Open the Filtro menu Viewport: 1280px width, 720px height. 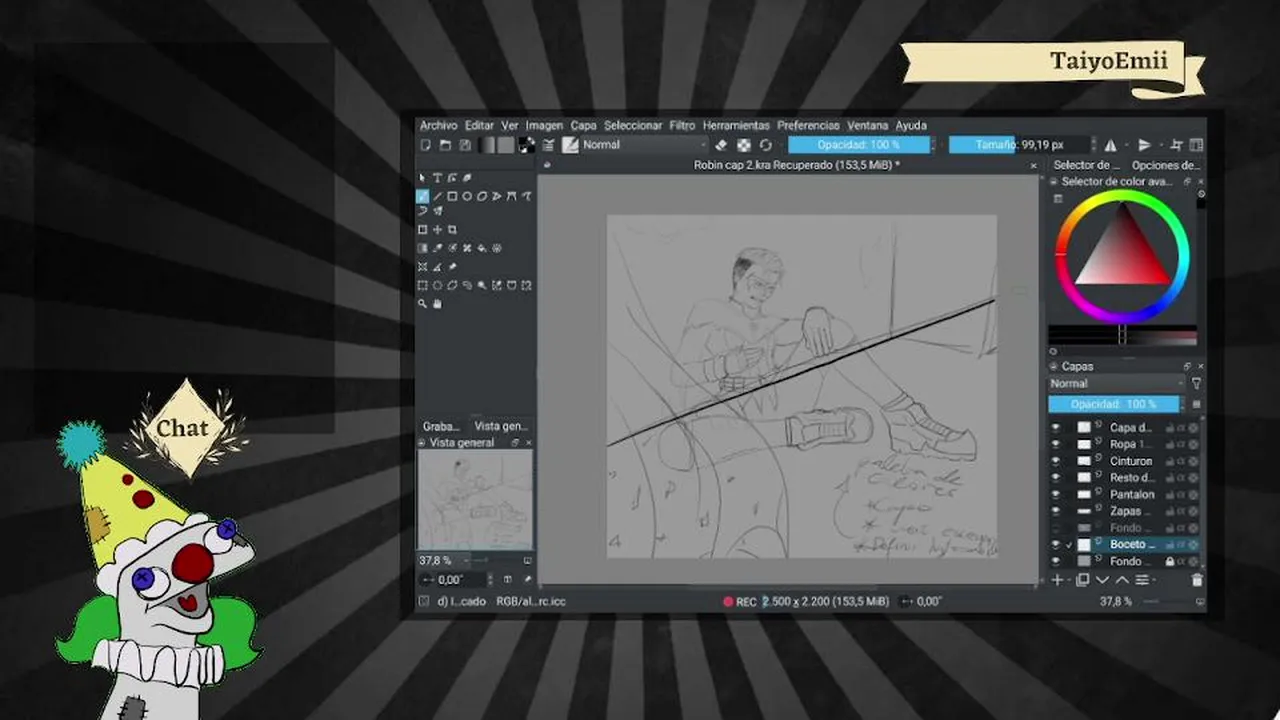click(x=682, y=125)
